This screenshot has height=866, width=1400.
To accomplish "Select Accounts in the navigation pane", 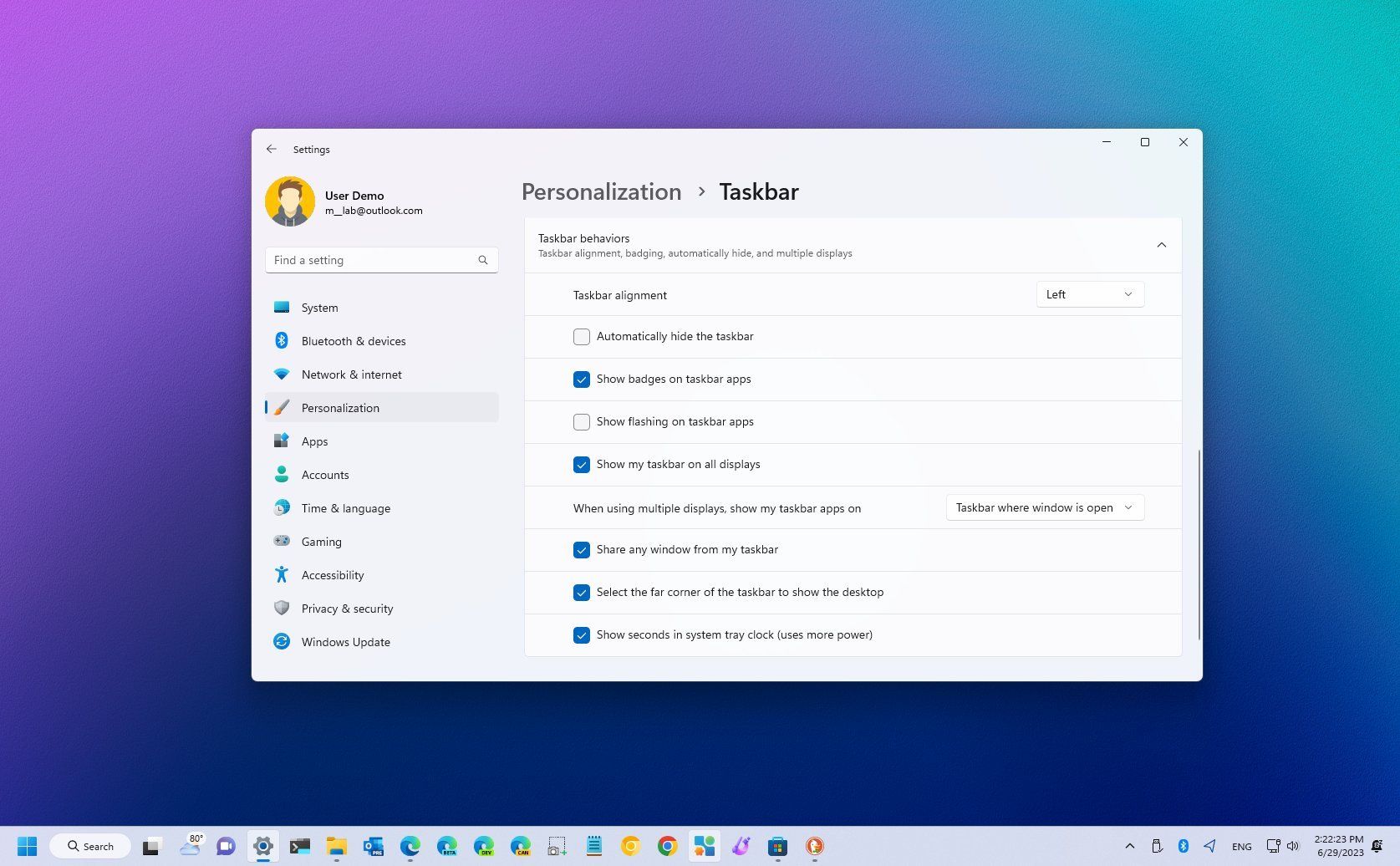I will pyautogui.click(x=325, y=474).
